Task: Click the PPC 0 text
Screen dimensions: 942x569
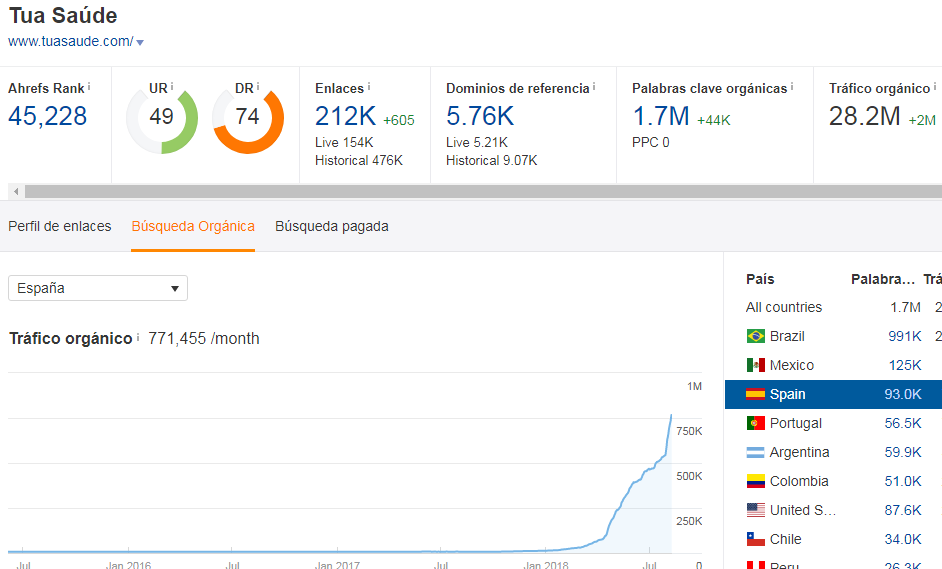Action: (651, 142)
